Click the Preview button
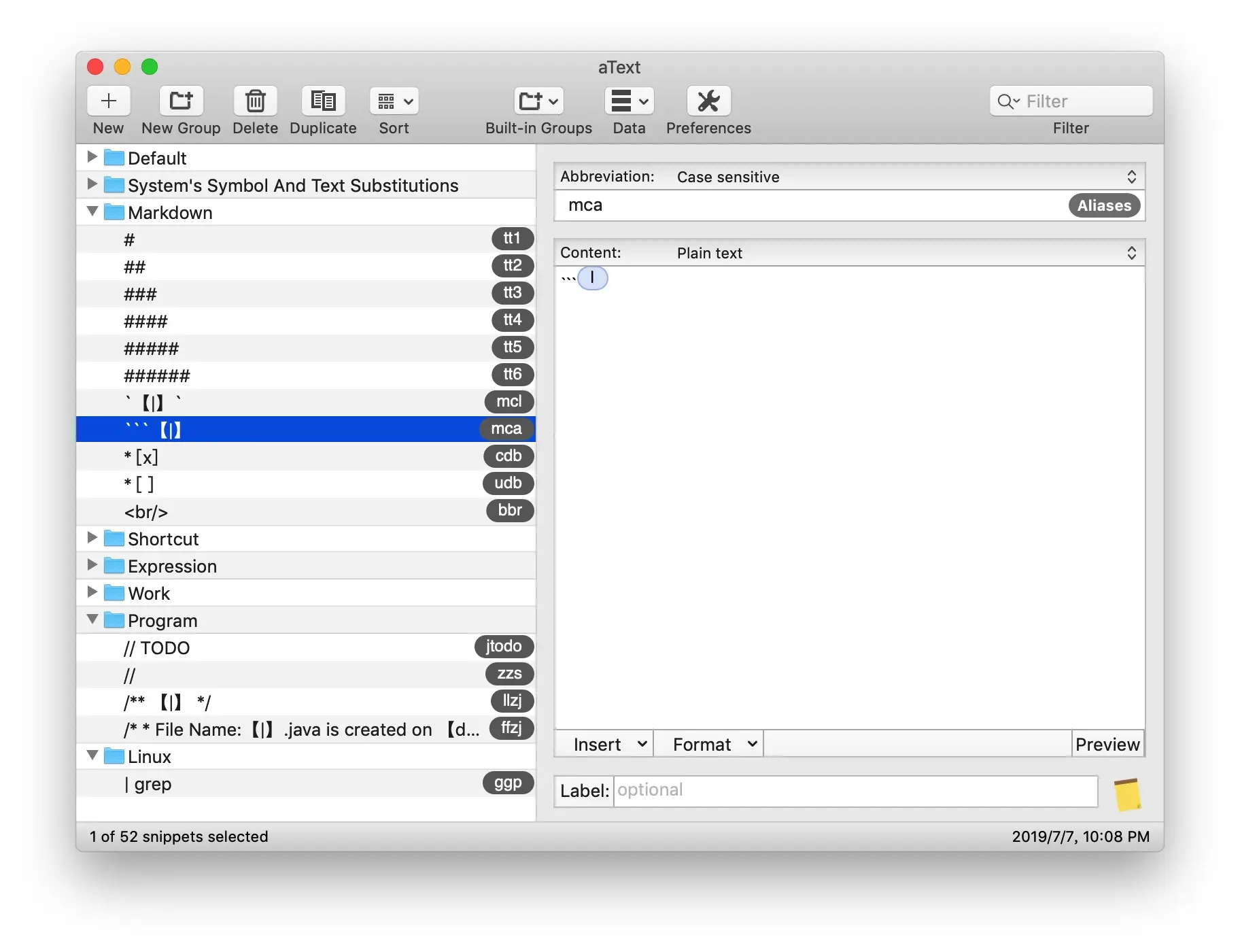The height and width of the screenshot is (952, 1240). (x=1108, y=744)
